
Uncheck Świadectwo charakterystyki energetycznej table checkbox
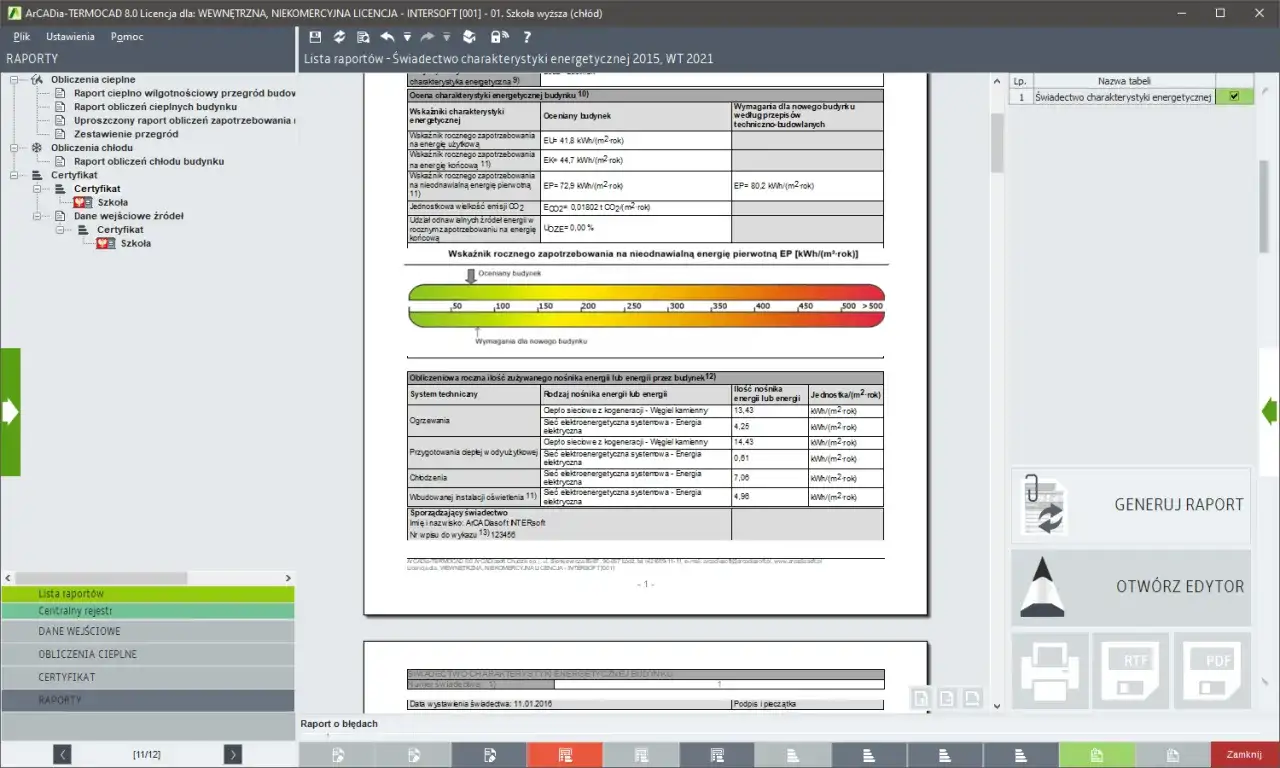[1234, 97]
